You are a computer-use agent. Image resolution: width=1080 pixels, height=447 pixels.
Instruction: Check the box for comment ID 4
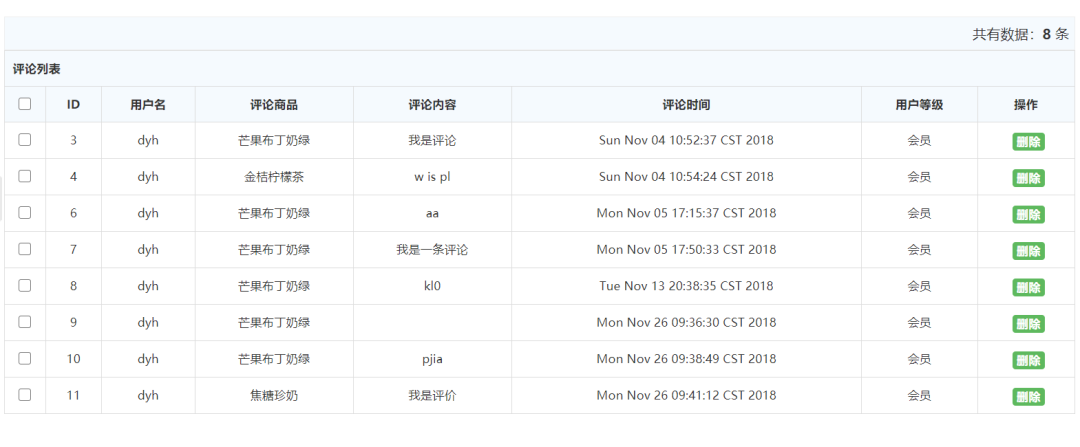(x=25, y=176)
